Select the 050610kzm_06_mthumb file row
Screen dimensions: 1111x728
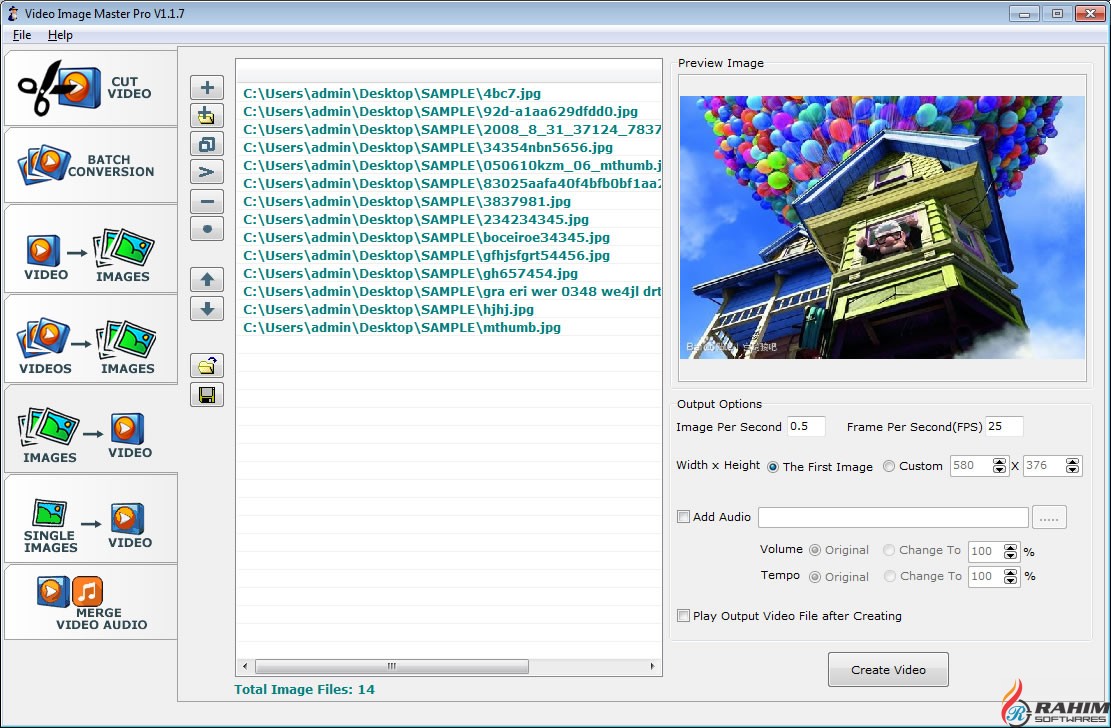pyautogui.click(x=449, y=166)
